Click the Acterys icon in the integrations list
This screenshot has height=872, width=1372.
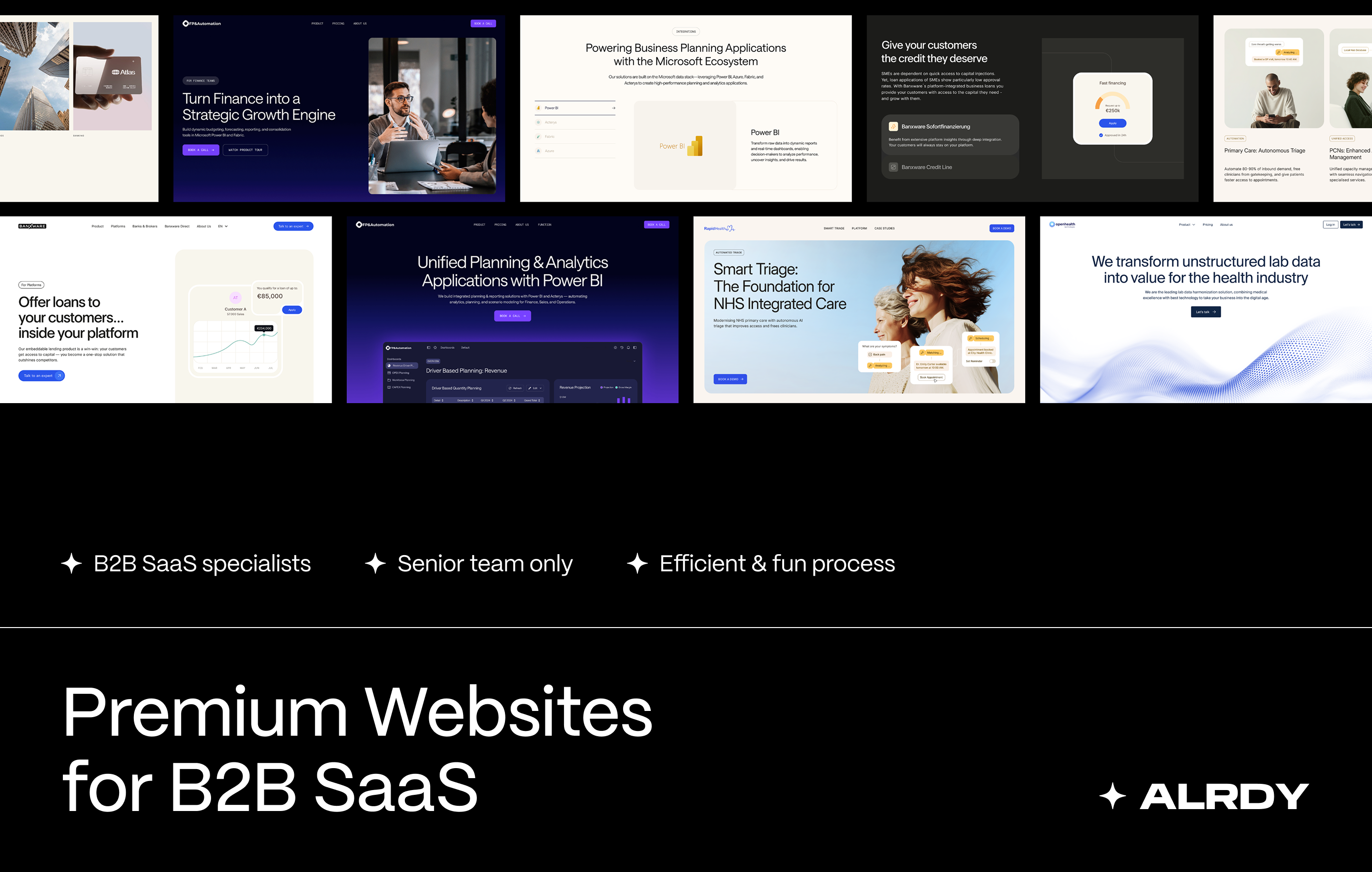tap(538, 122)
